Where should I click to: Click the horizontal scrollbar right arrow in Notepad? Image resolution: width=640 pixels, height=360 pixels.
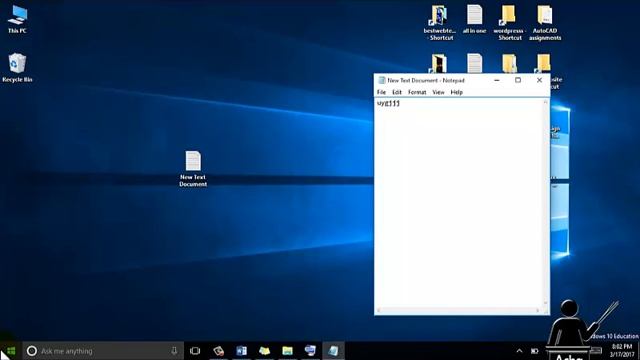(x=538, y=311)
